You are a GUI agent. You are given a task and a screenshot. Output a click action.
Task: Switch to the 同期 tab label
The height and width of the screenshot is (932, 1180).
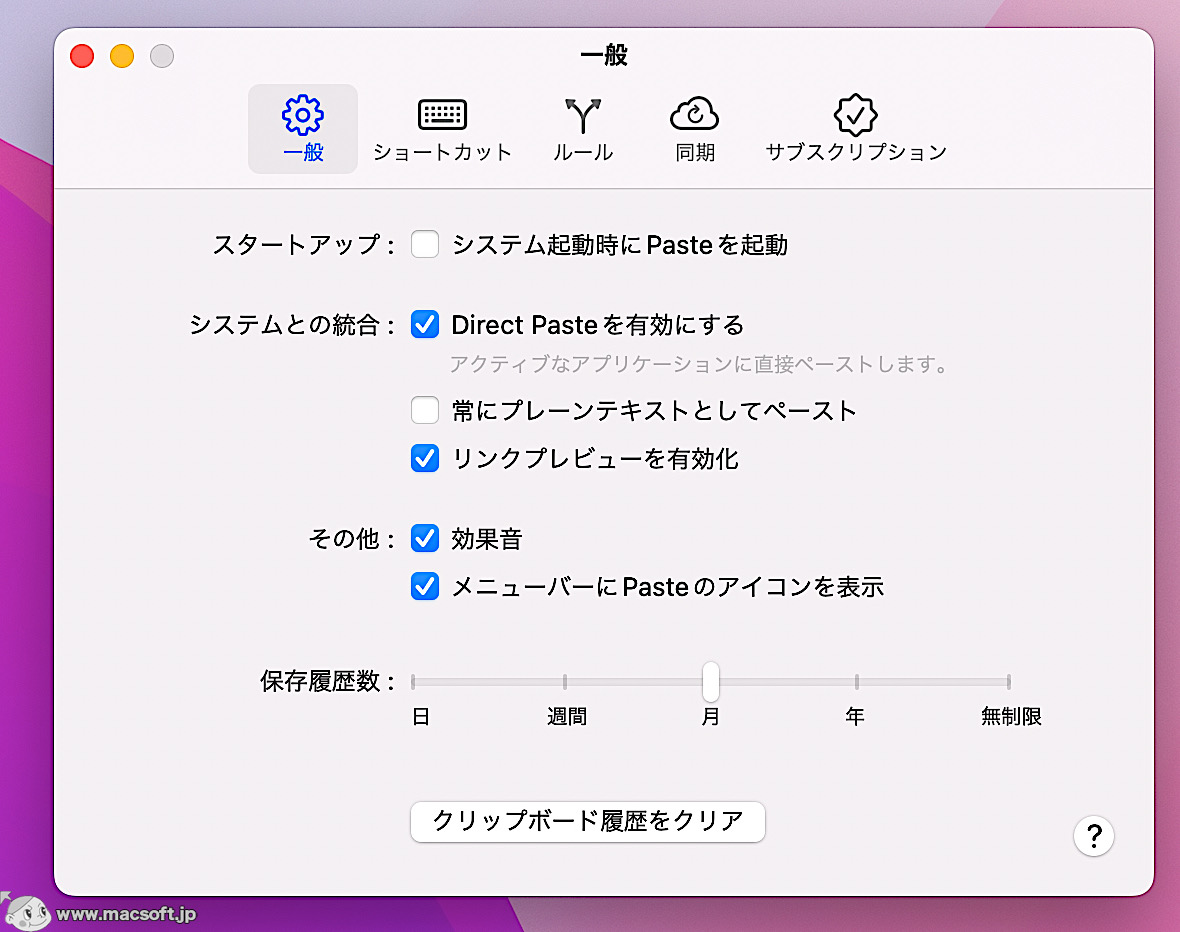point(695,152)
